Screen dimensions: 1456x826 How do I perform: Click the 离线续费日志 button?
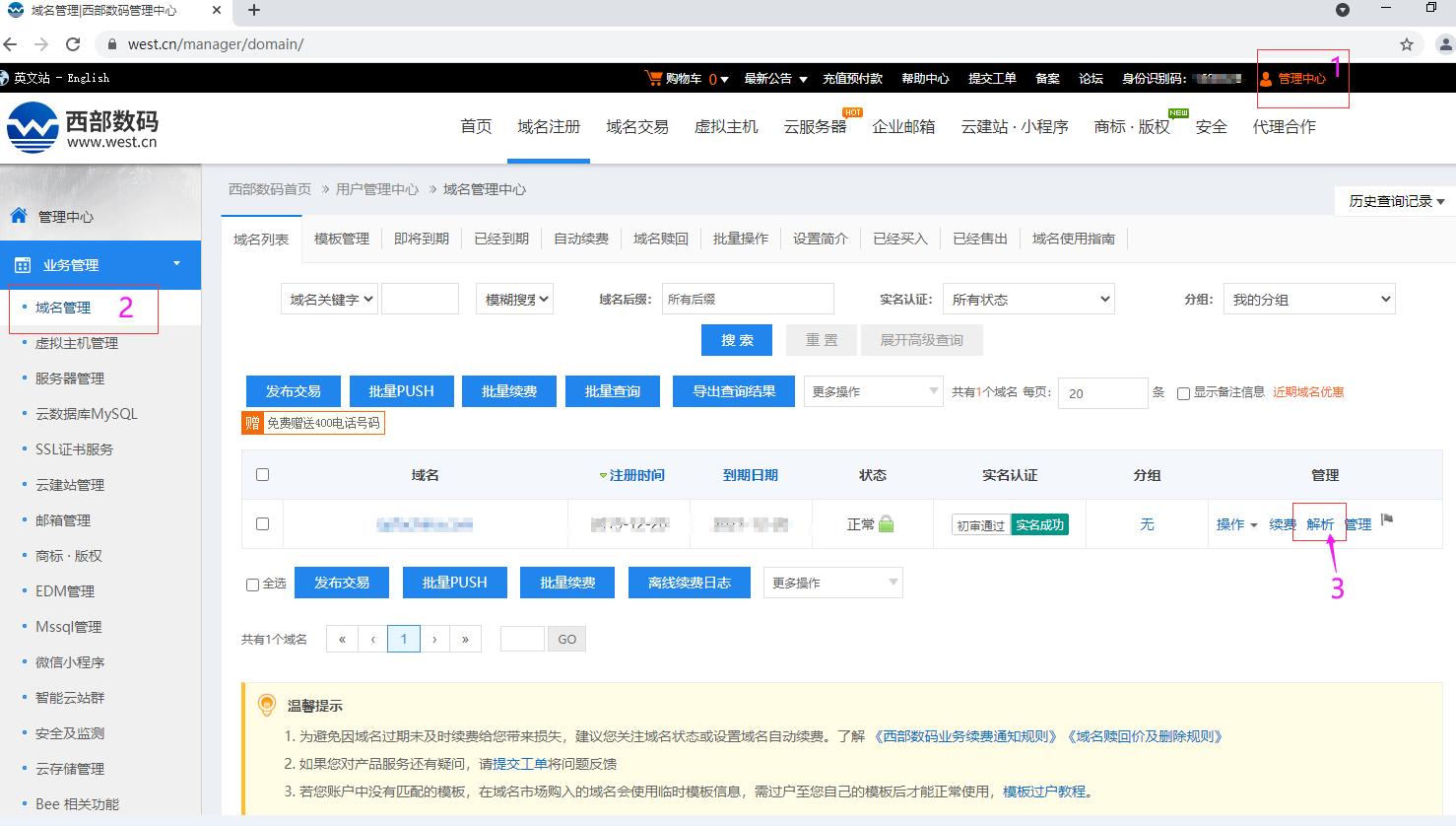point(690,583)
